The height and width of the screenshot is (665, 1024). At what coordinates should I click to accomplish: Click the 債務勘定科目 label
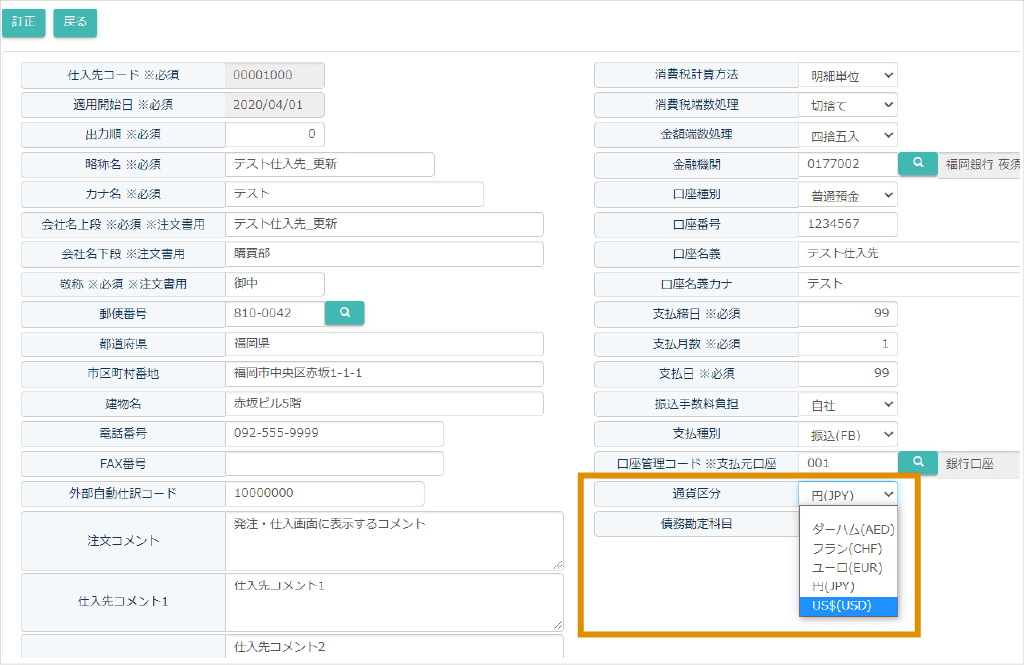696,524
